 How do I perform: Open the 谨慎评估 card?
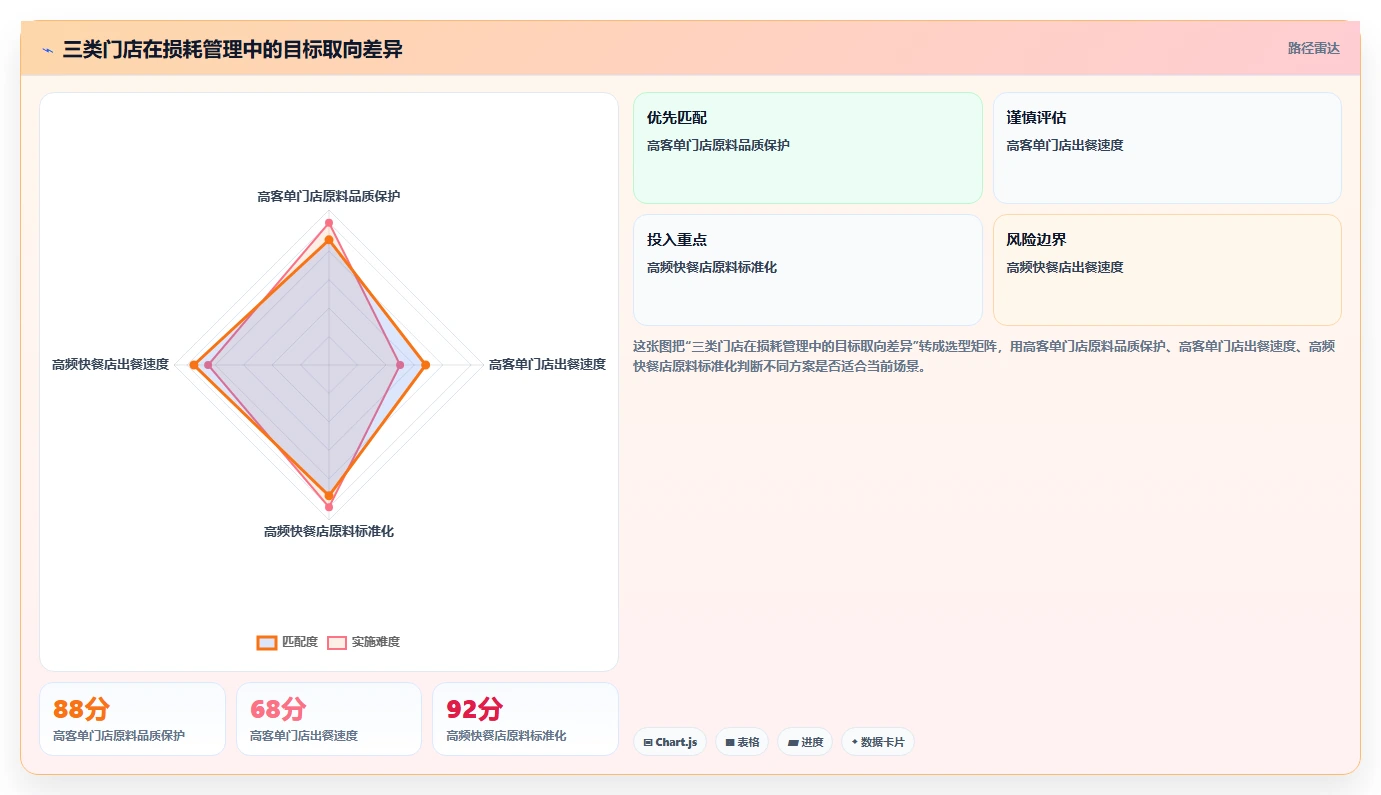click(x=1167, y=148)
